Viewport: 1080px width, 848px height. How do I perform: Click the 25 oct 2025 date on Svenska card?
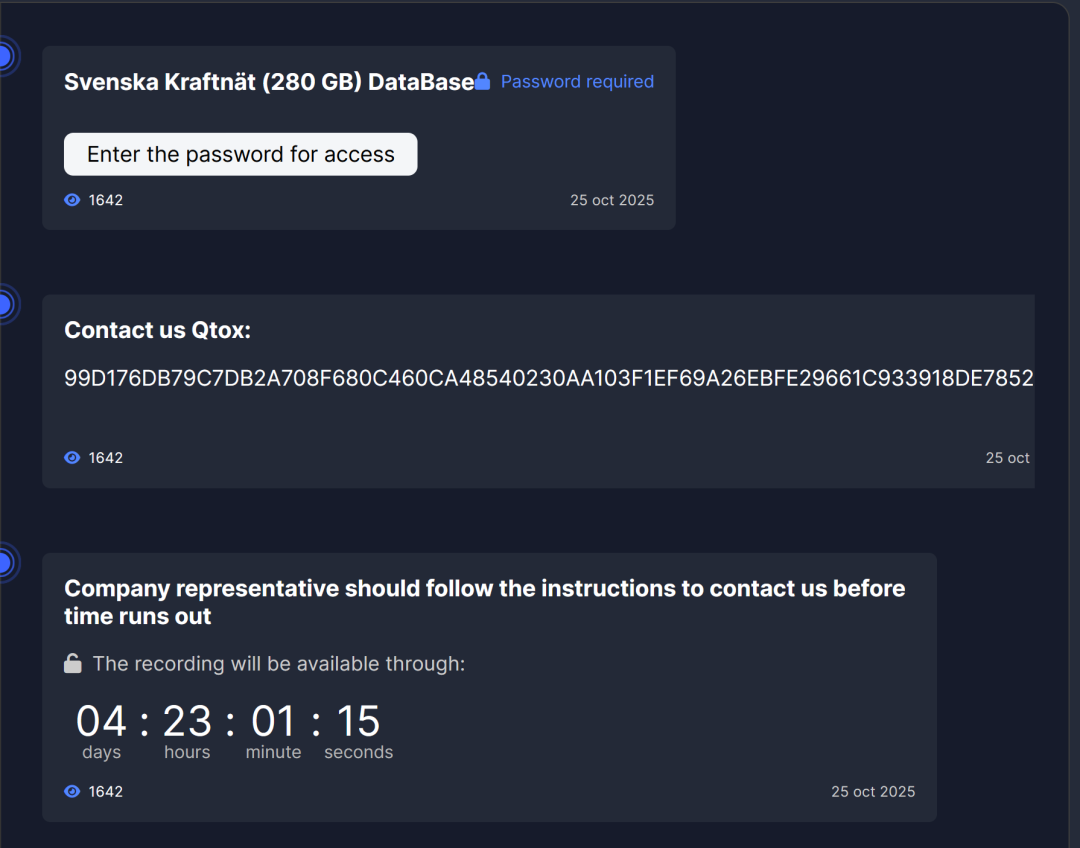[x=612, y=200]
